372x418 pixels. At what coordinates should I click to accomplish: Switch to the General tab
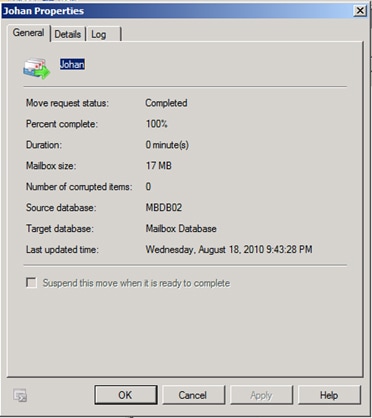coord(28,33)
